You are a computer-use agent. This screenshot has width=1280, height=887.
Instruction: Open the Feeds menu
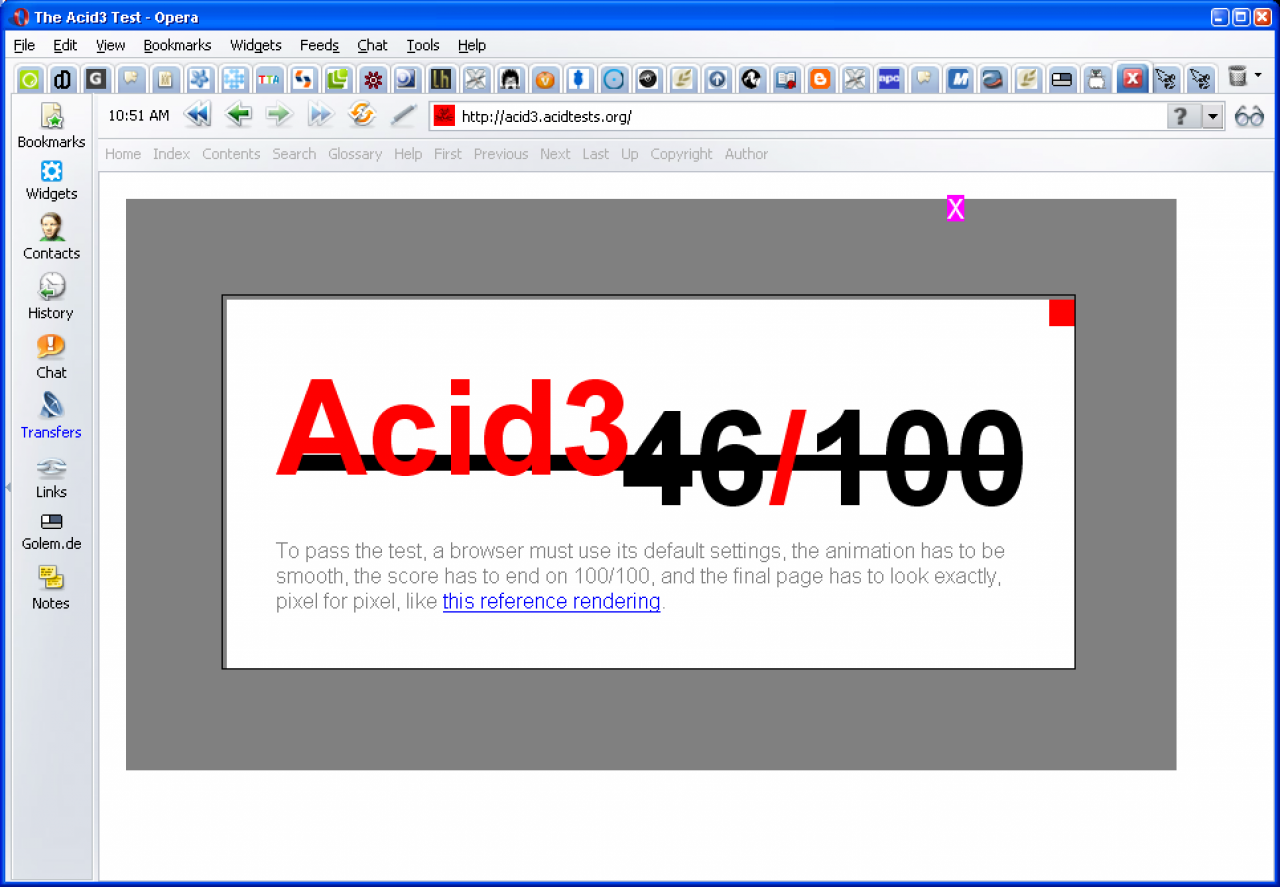tap(319, 45)
